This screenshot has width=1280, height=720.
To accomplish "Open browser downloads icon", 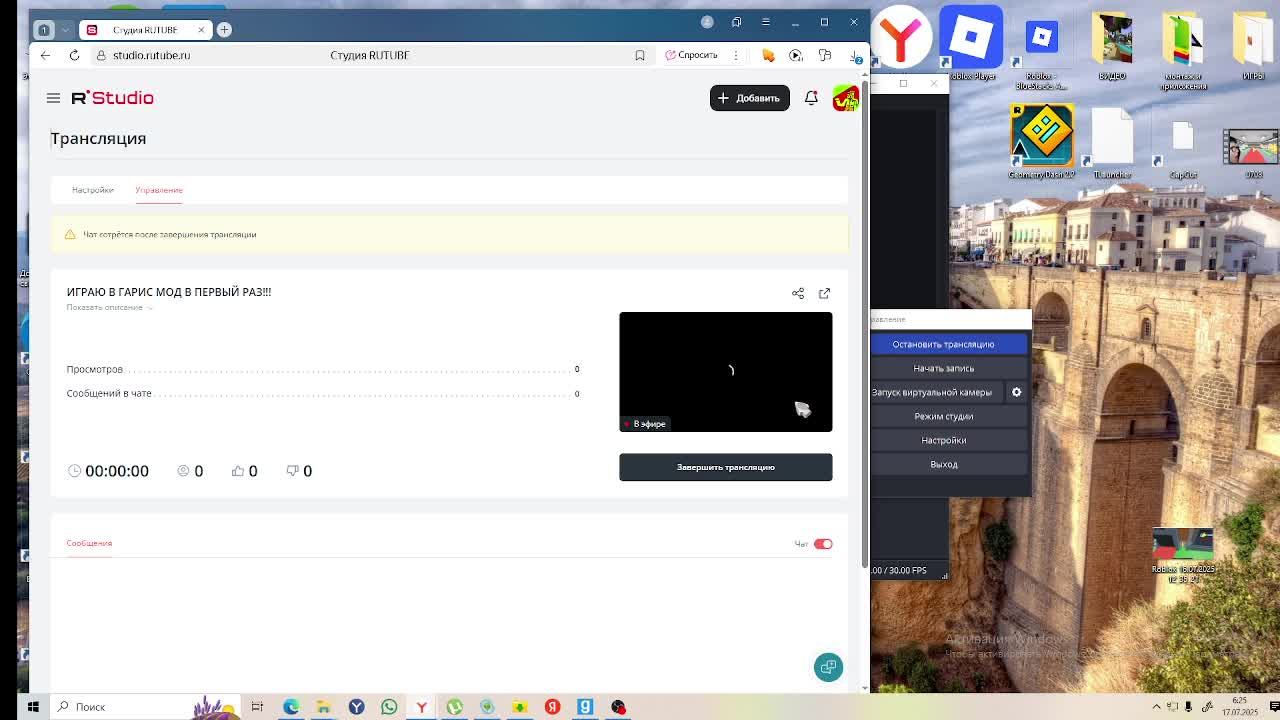I will 856,55.
